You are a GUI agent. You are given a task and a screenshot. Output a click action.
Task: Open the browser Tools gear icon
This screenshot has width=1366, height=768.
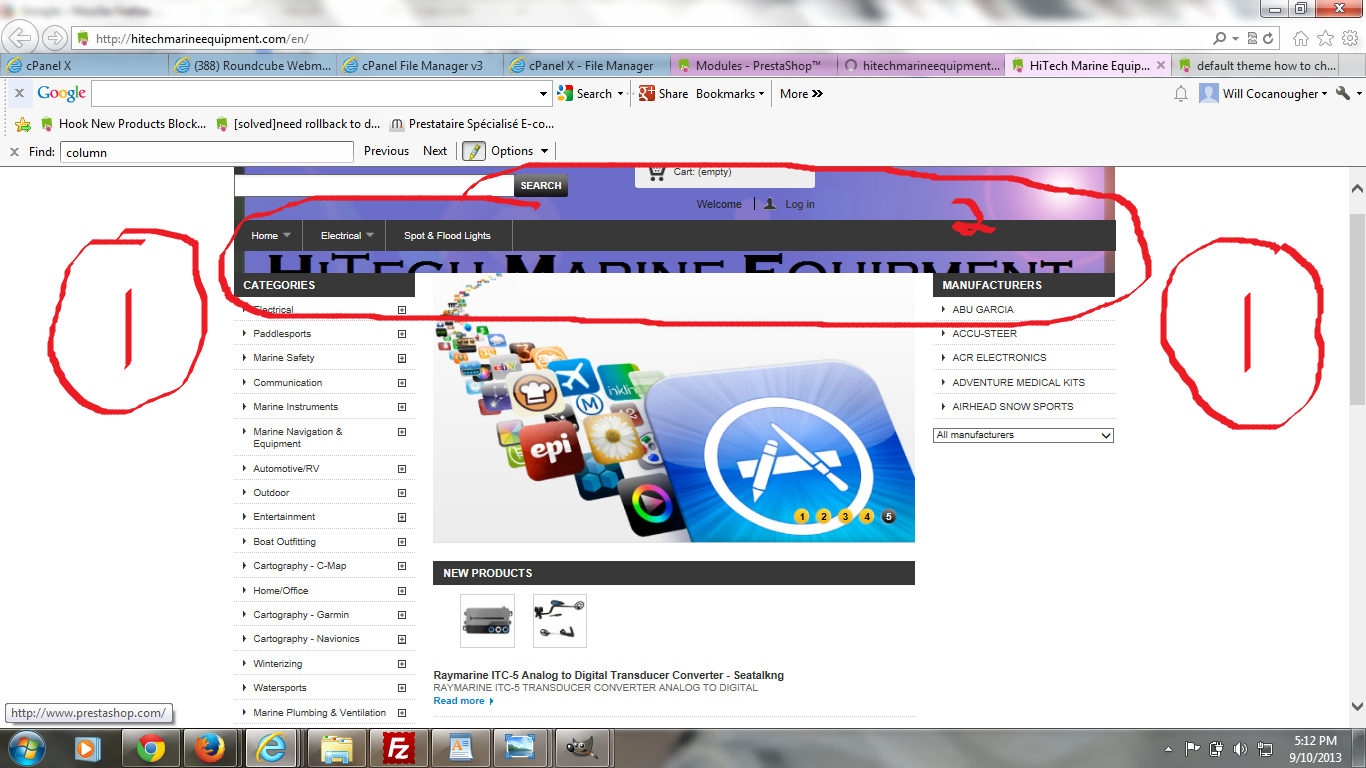(x=1350, y=38)
